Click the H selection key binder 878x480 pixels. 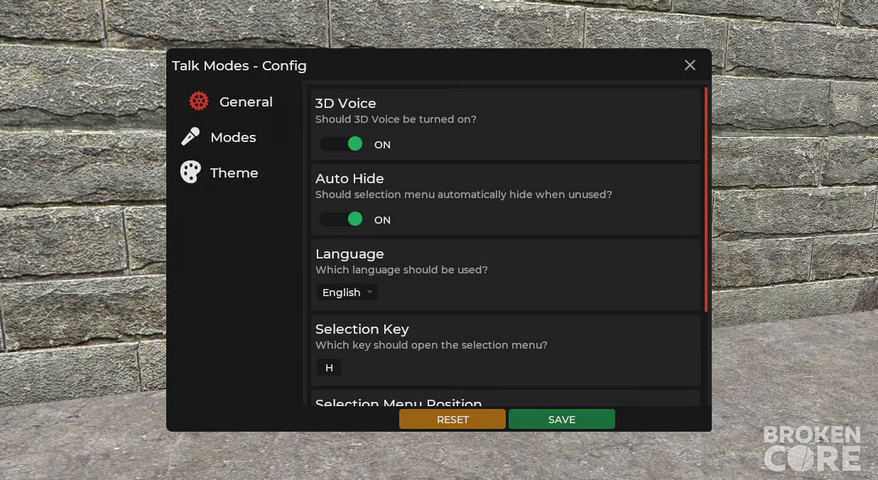pyautogui.click(x=329, y=367)
